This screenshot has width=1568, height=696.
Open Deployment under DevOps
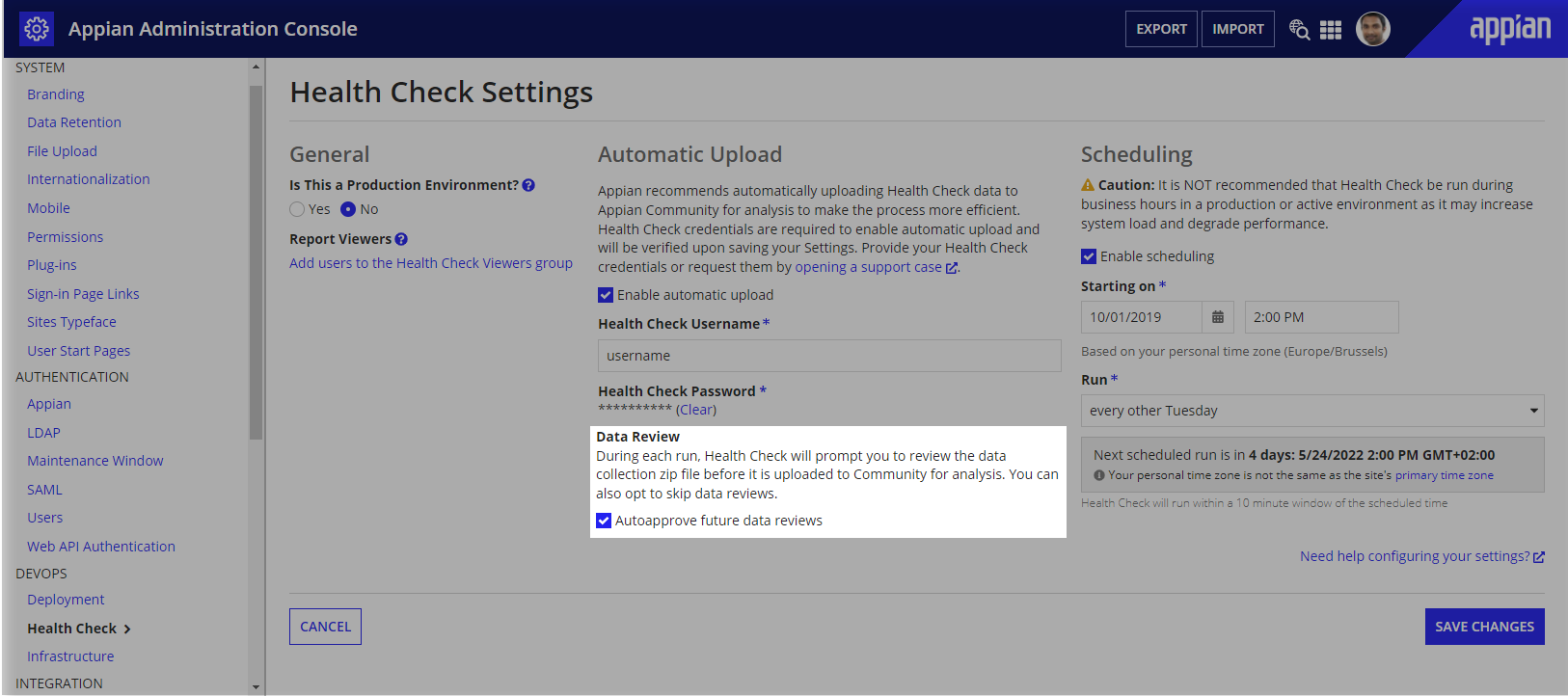click(66, 600)
